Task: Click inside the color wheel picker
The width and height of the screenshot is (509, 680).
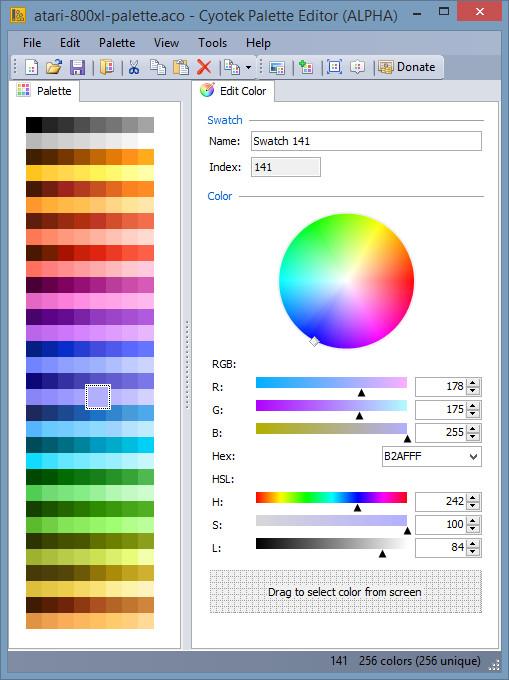Action: [x=346, y=281]
